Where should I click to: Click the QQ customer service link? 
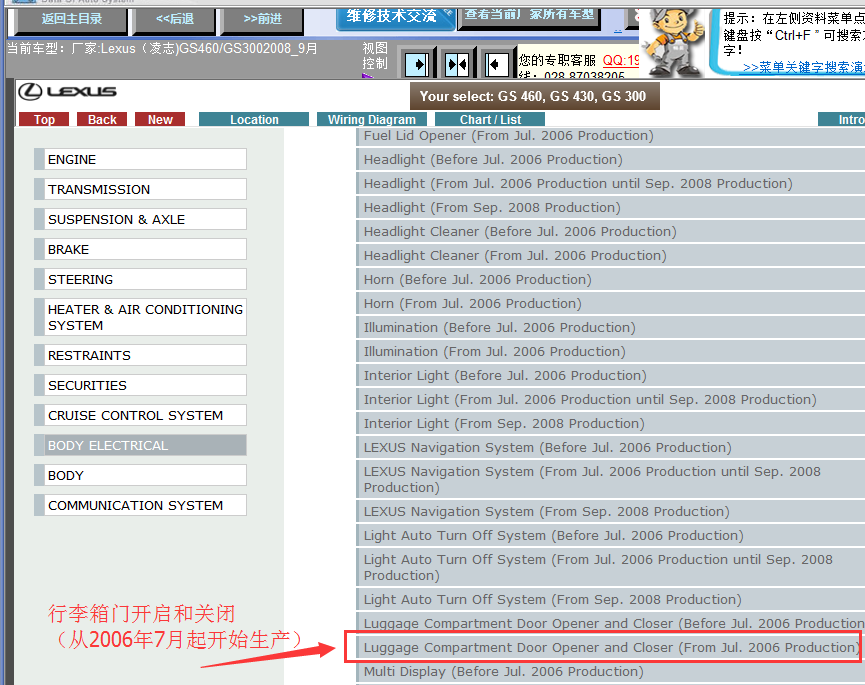click(621, 60)
